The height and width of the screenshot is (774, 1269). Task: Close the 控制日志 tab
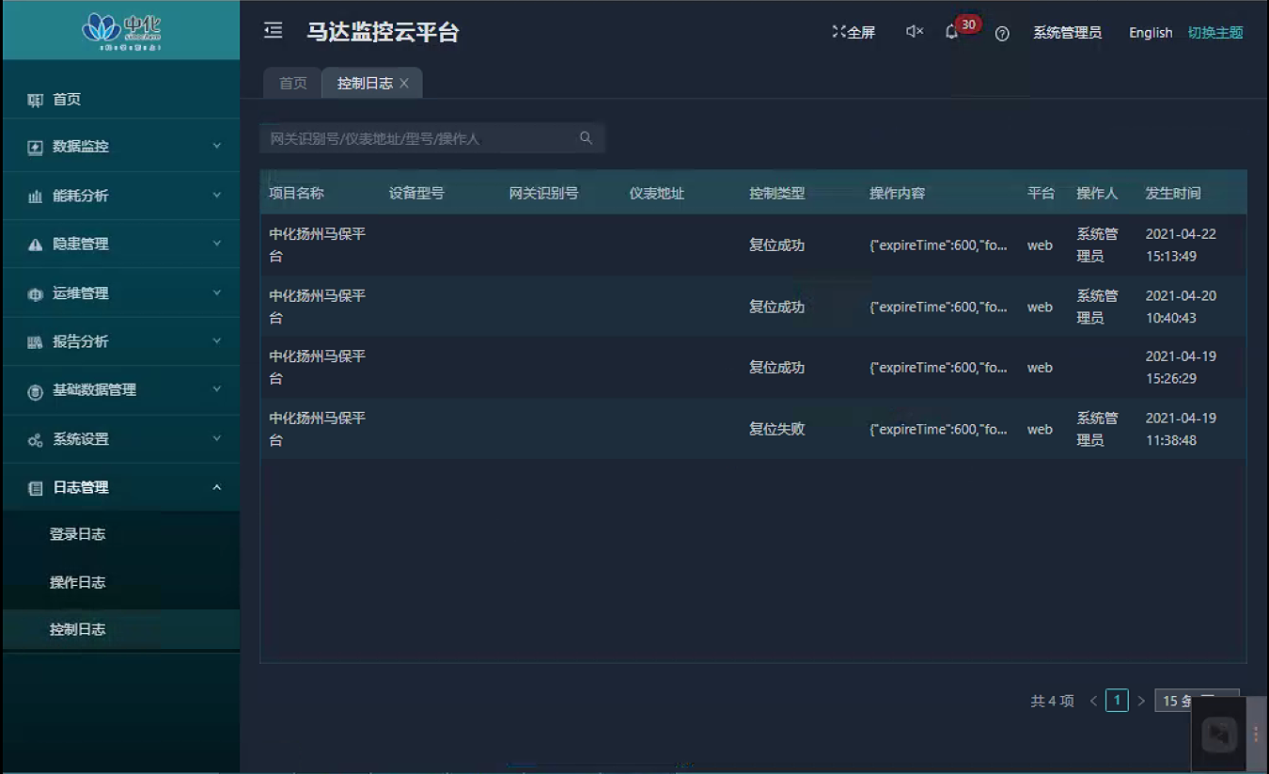(x=404, y=84)
